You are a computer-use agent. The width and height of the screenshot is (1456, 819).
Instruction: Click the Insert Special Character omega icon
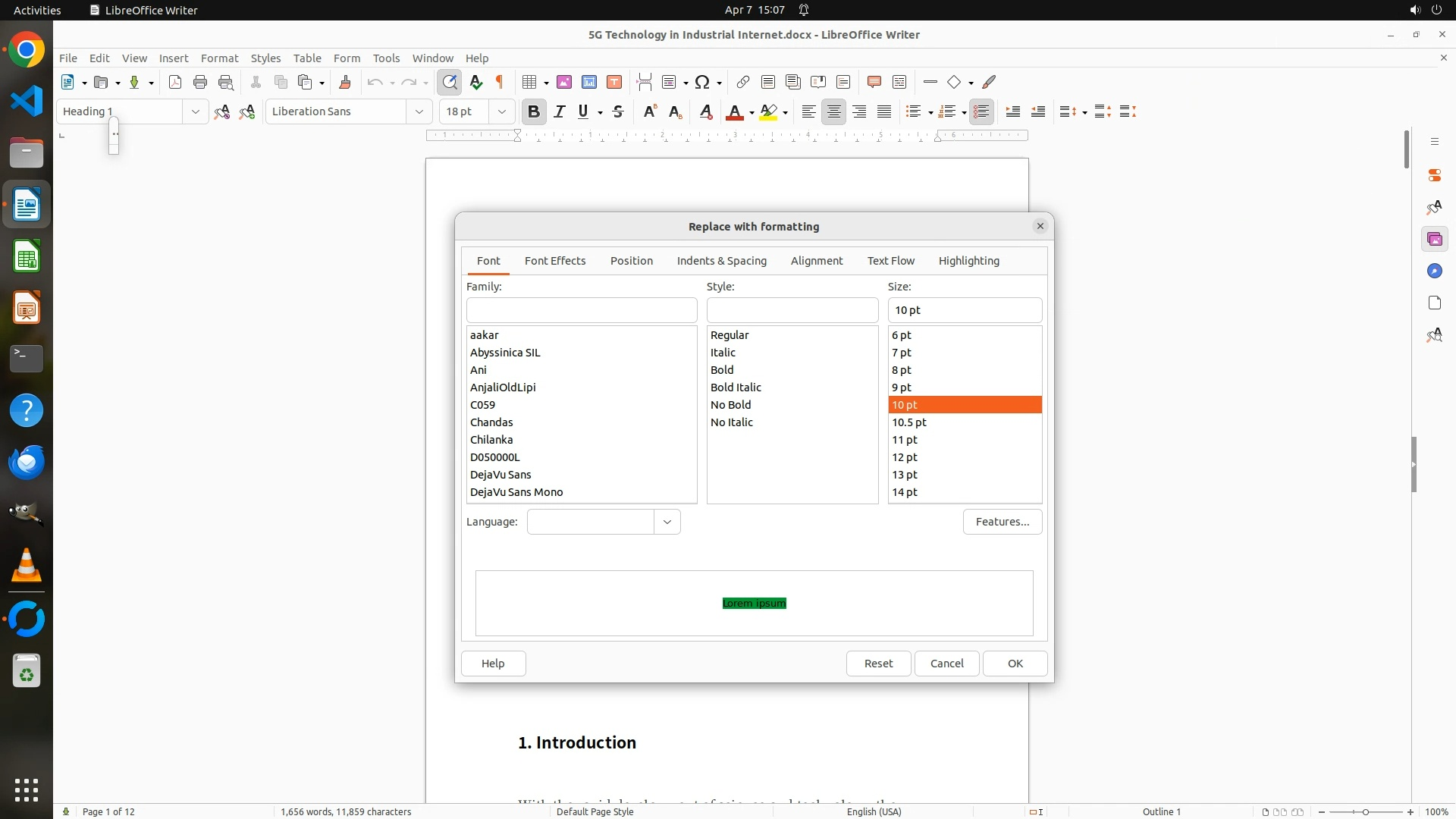[x=702, y=82]
